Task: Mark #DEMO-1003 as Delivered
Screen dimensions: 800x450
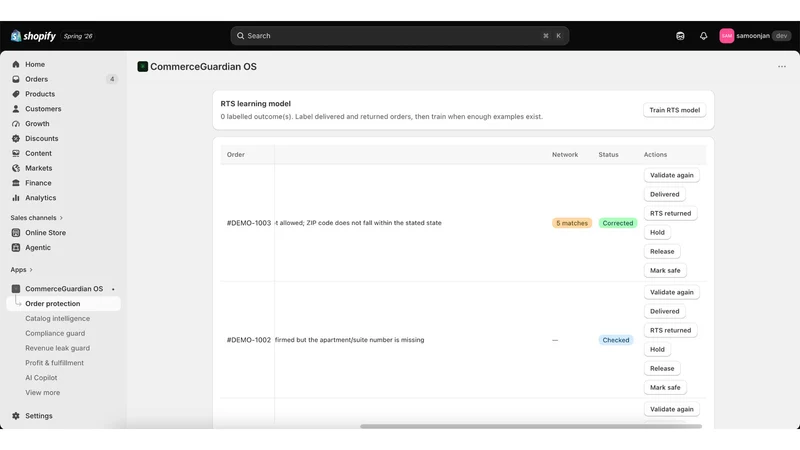Action: (x=664, y=194)
